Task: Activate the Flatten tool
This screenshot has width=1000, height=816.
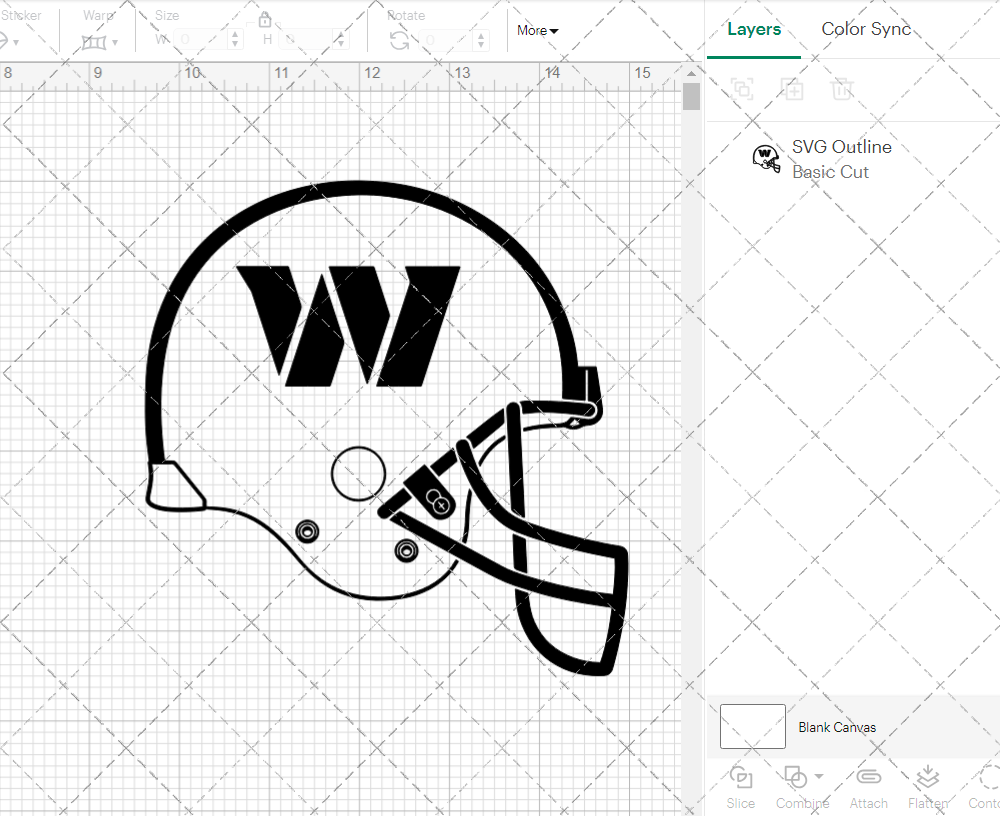Action: click(927, 778)
